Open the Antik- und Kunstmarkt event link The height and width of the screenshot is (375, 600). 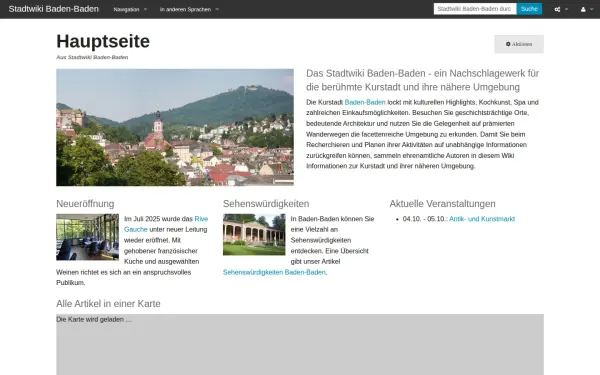482,219
